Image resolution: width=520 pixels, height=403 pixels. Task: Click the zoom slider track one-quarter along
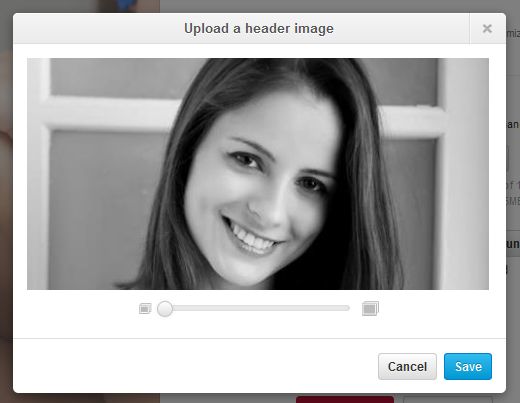point(205,308)
